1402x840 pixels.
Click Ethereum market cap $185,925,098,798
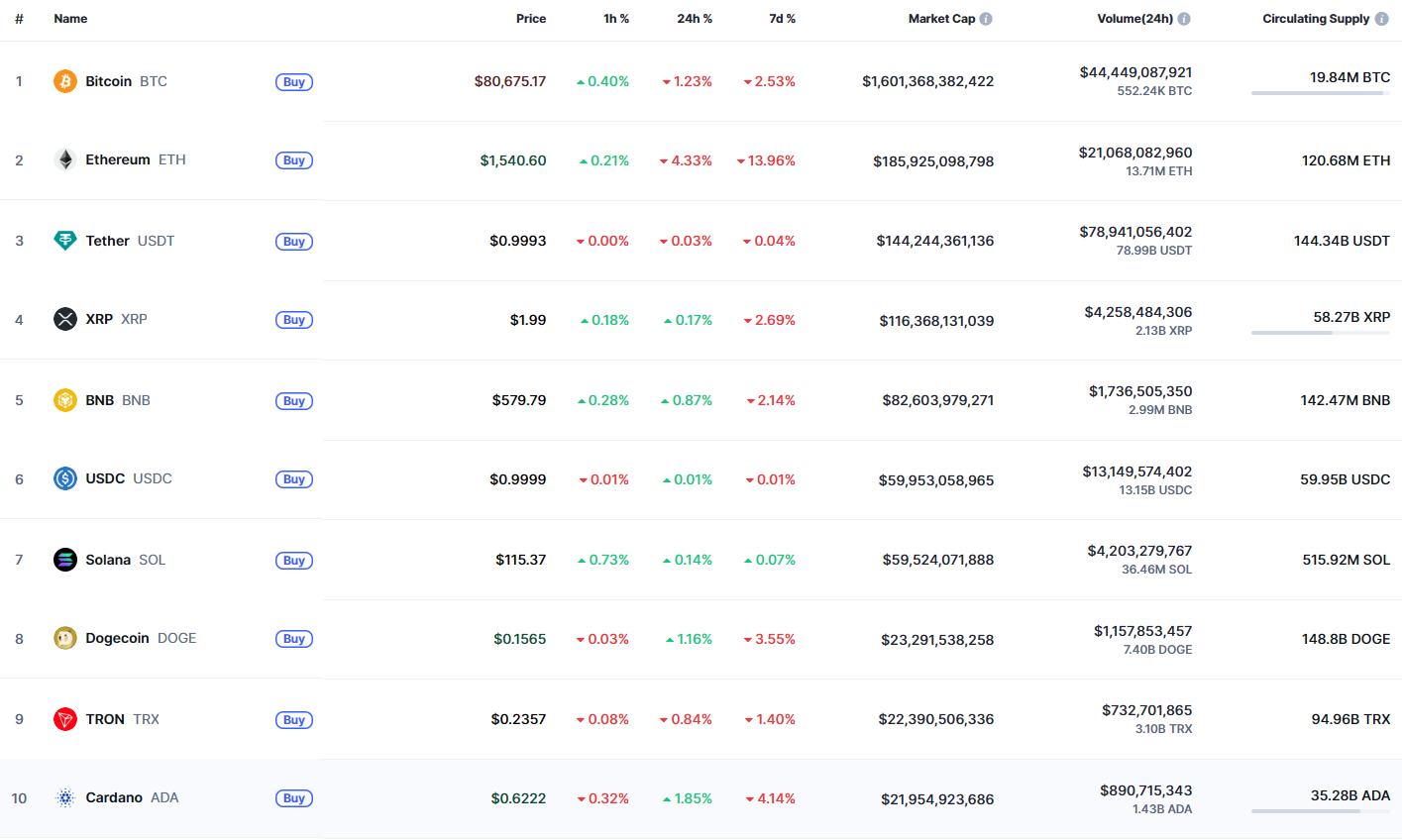point(933,161)
